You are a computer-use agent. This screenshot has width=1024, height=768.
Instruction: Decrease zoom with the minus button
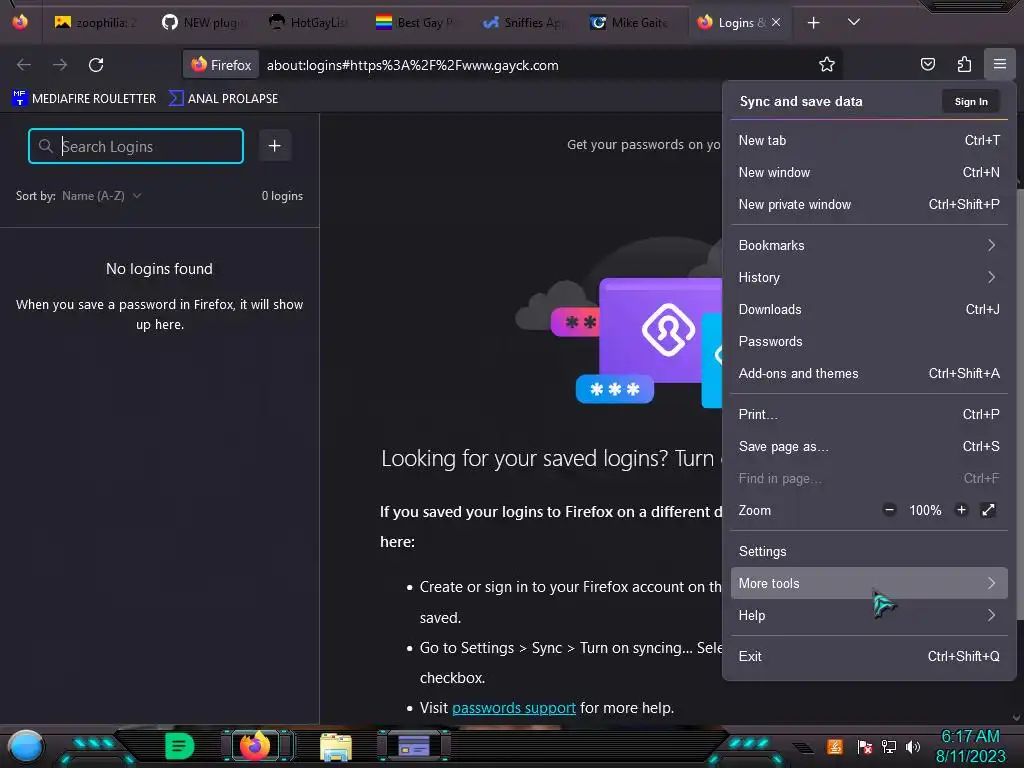[889, 510]
